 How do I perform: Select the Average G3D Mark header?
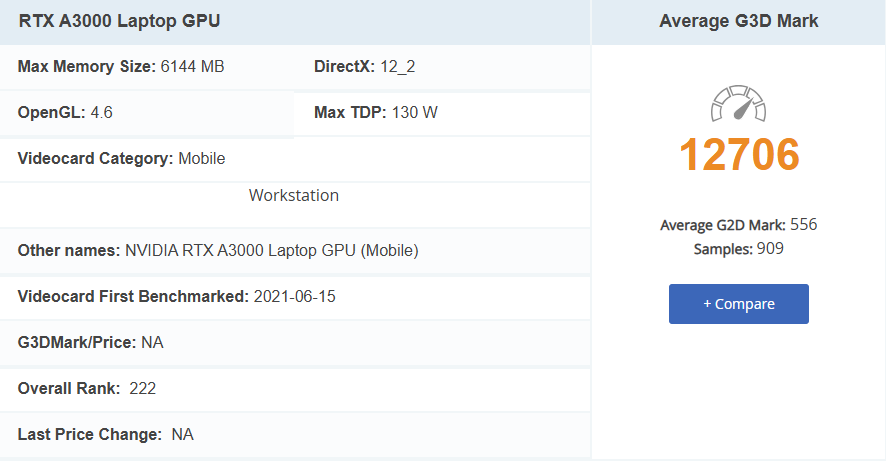[x=738, y=21]
